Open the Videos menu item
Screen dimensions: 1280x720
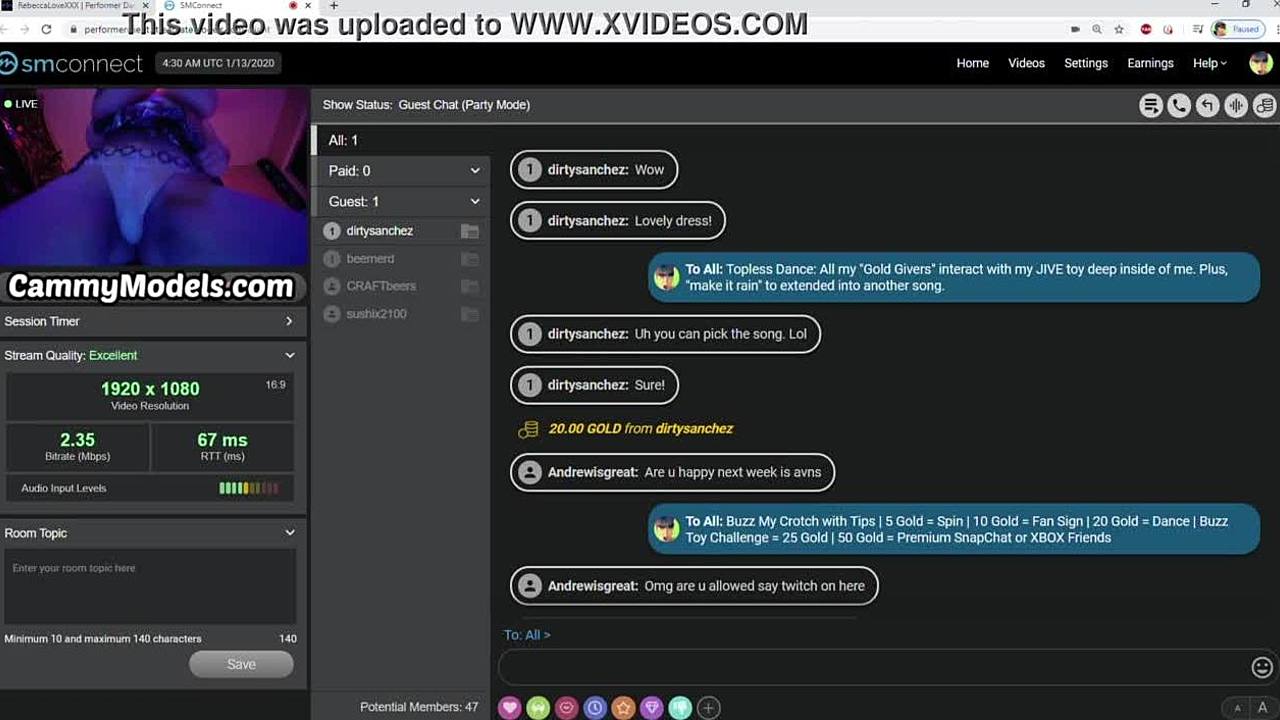tap(1026, 63)
